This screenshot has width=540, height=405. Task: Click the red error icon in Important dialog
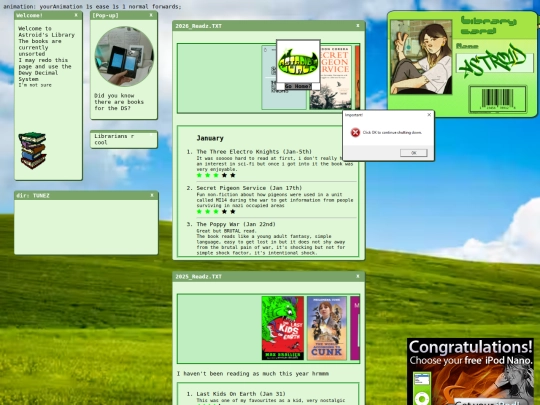click(355, 132)
